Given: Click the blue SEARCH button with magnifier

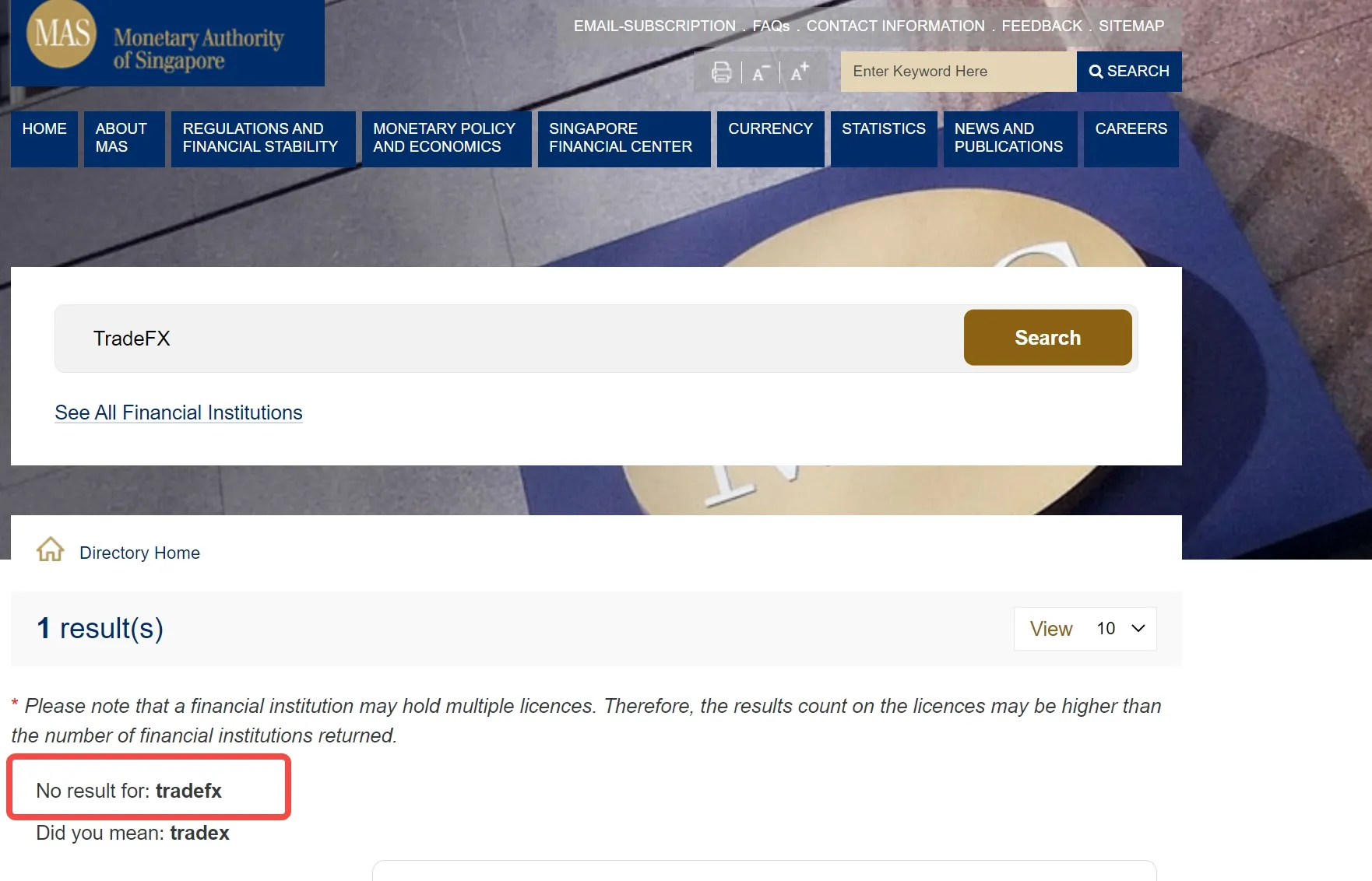Looking at the screenshot, I should coord(1129,72).
